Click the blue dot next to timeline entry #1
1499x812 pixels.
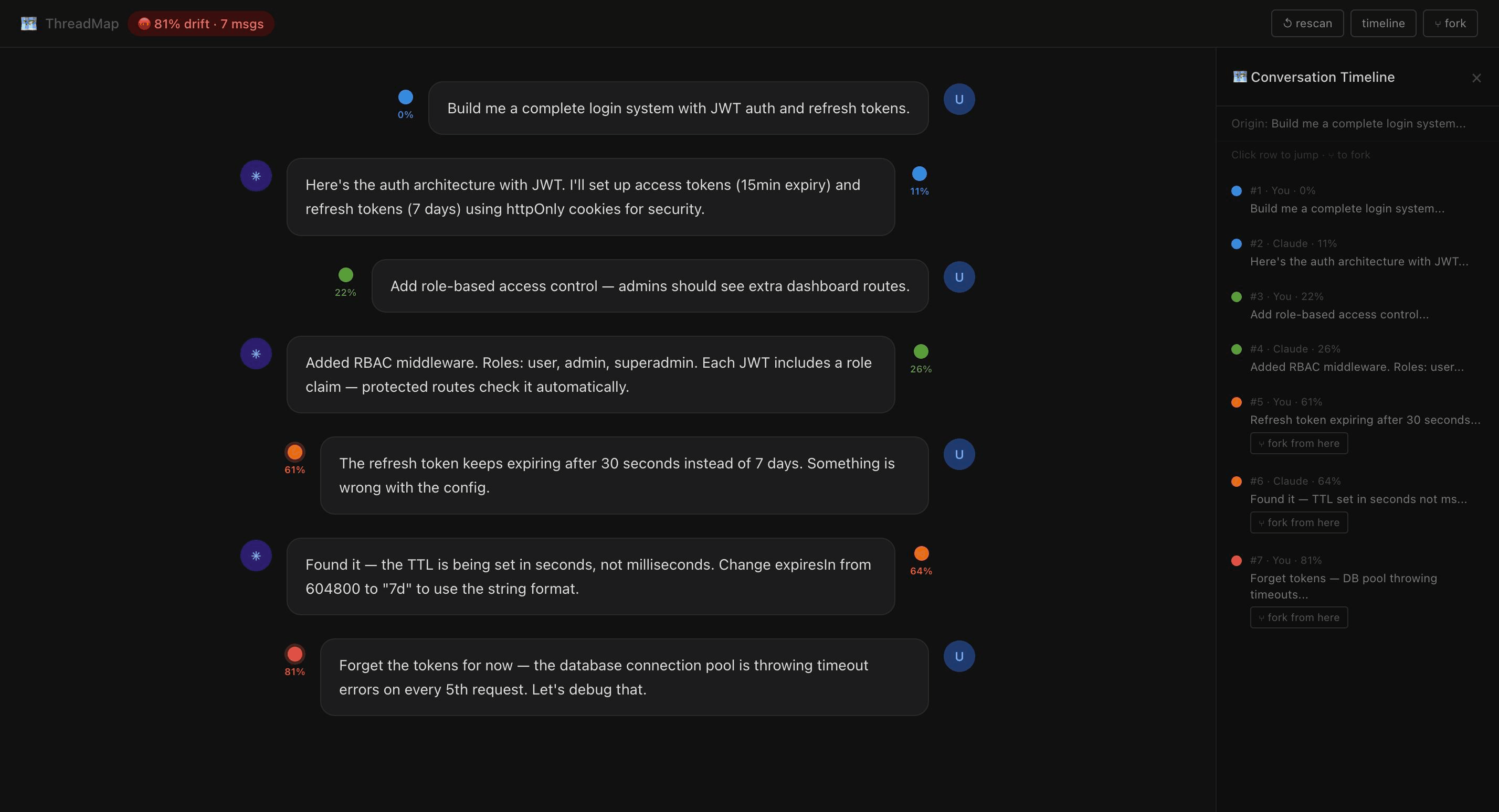tap(1237, 190)
